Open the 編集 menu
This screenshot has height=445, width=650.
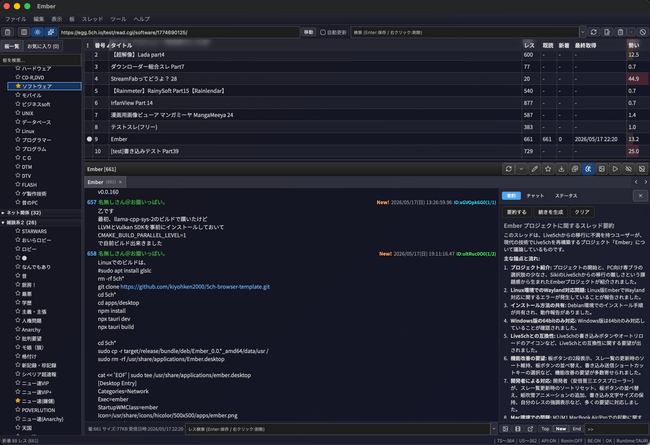39,19
